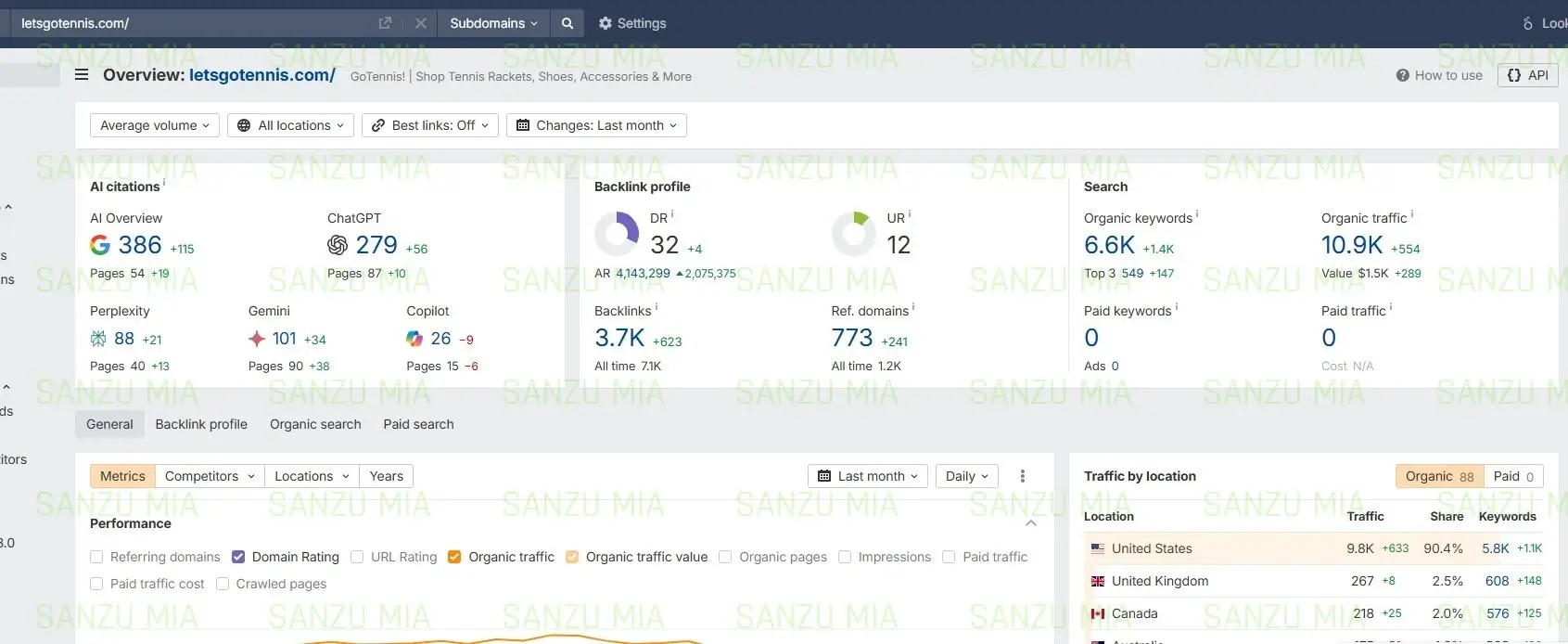Screen dimensions: 1568x644
Task: Click Backlinks value 3.7K
Action: coord(619,338)
